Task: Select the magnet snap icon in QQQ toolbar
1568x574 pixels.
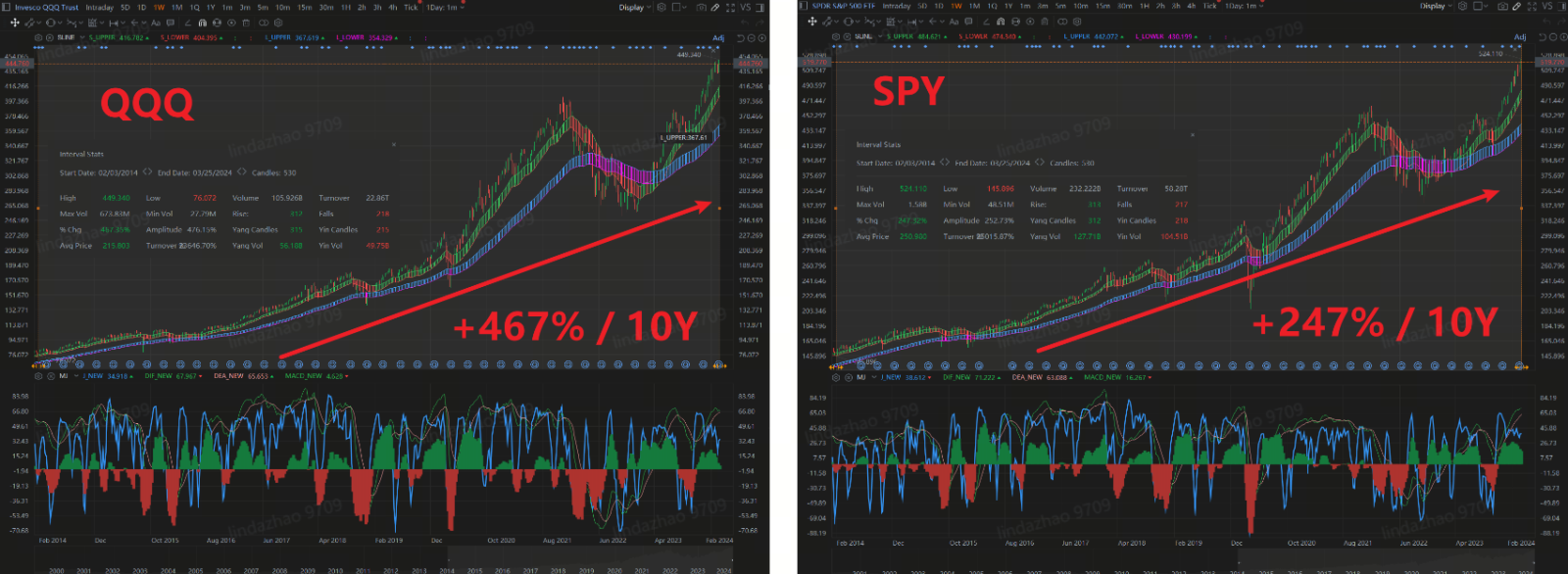Action: click(x=202, y=23)
